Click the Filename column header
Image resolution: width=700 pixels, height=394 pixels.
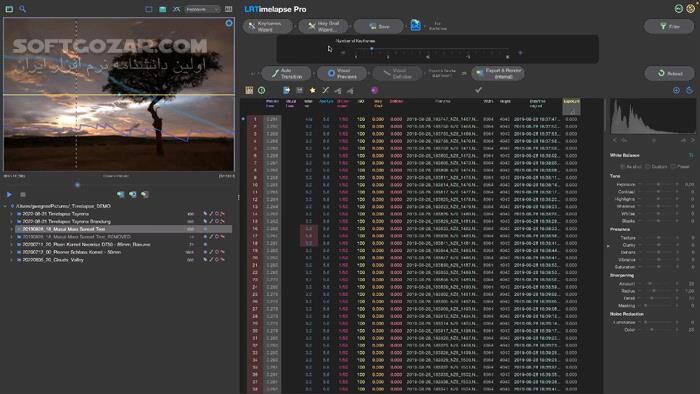click(x=442, y=102)
